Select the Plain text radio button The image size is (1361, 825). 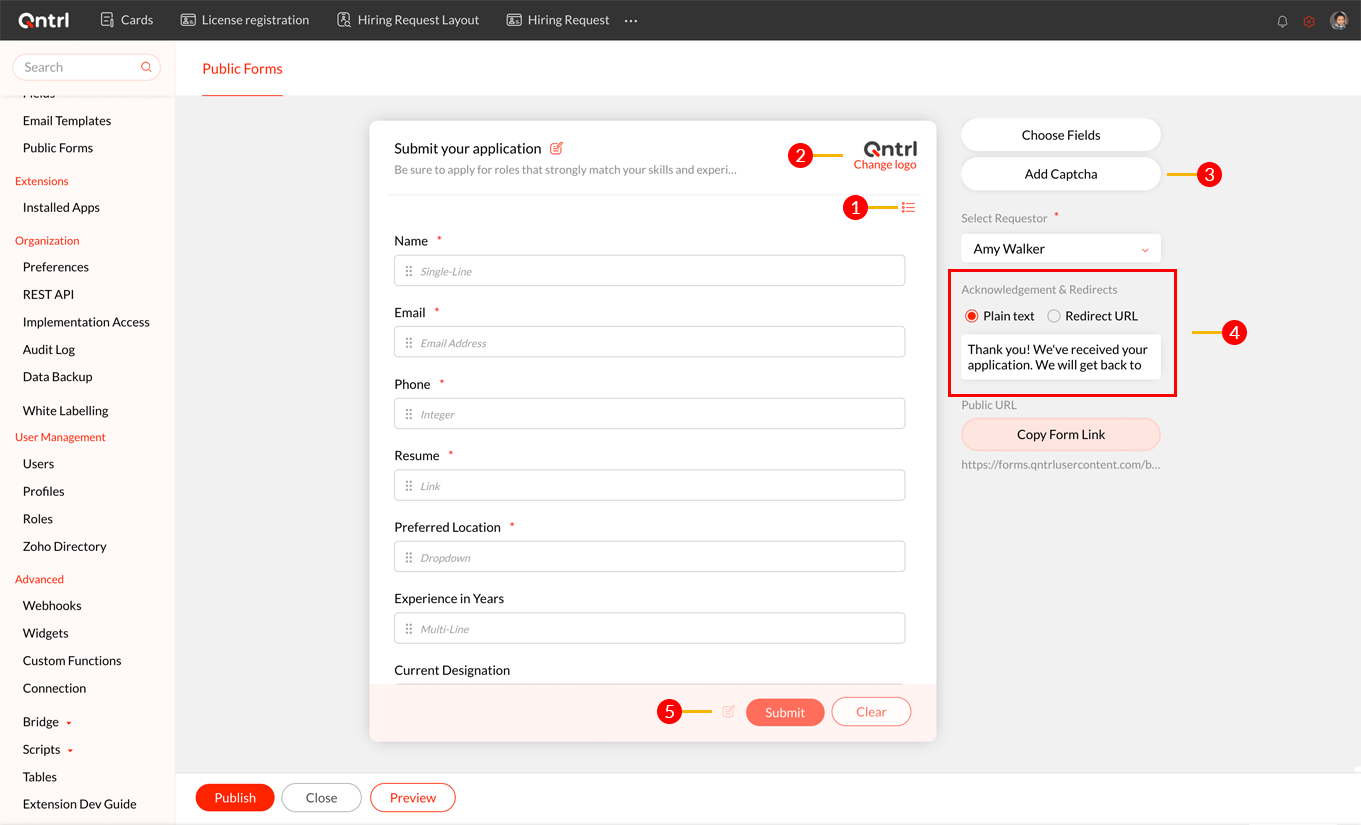click(971, 316)
